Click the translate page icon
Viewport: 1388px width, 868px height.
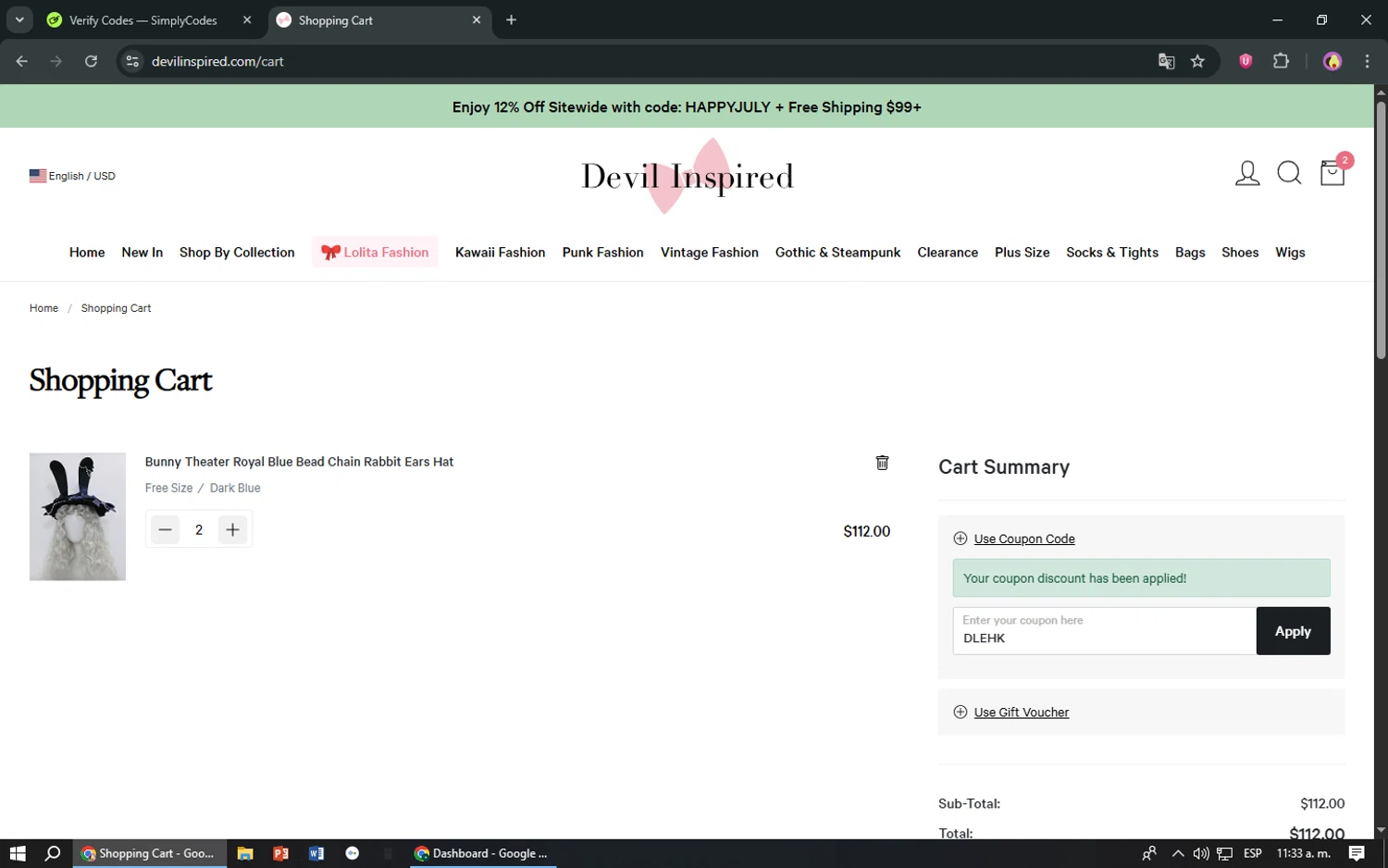[1166, 61]
